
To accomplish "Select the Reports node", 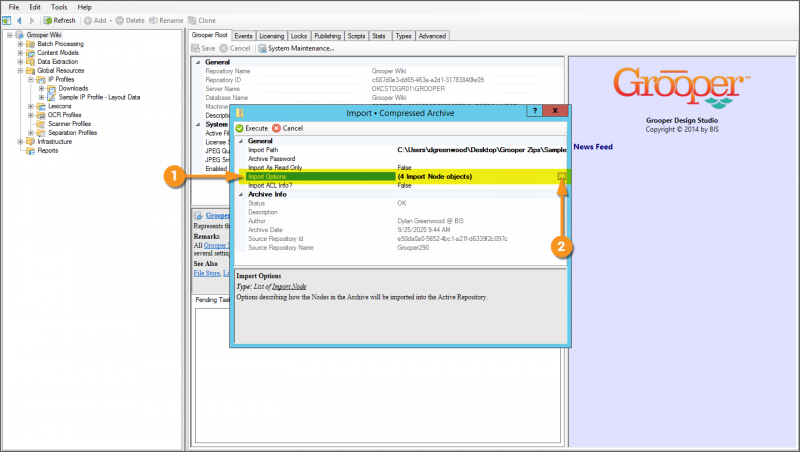I will click(47, 150).
